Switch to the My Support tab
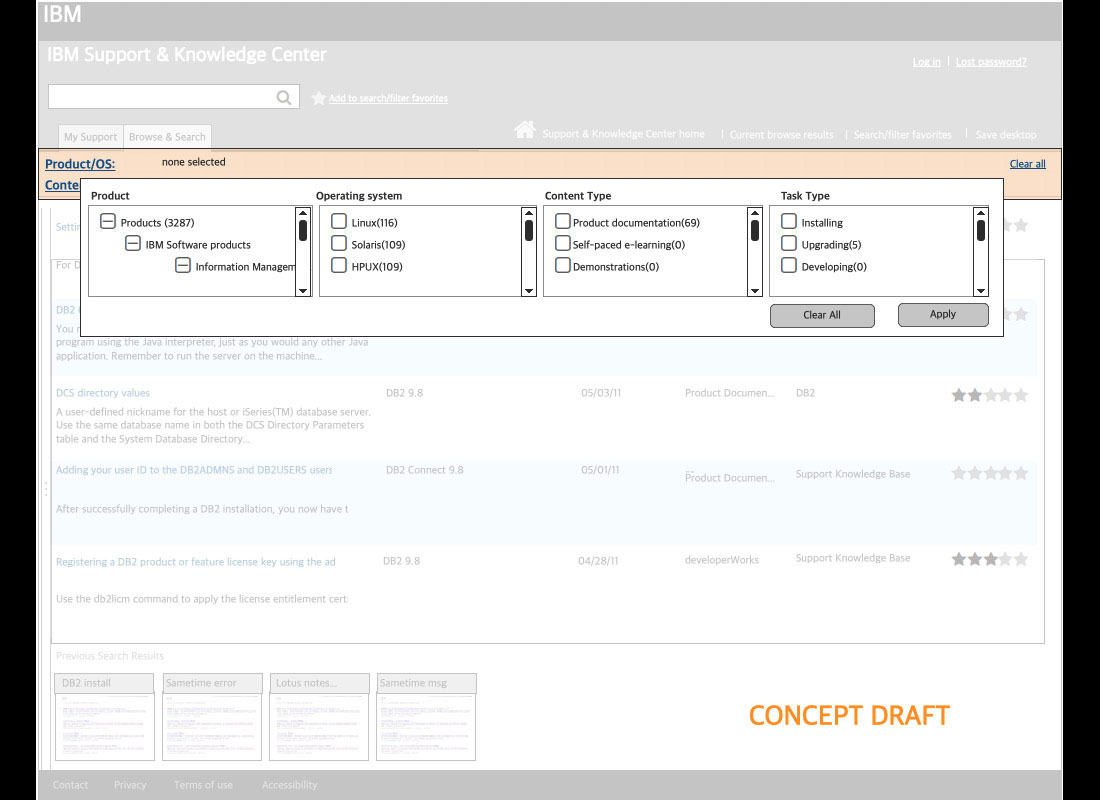The height and width of the screenshot is (800, 1100). pos(90,137)
